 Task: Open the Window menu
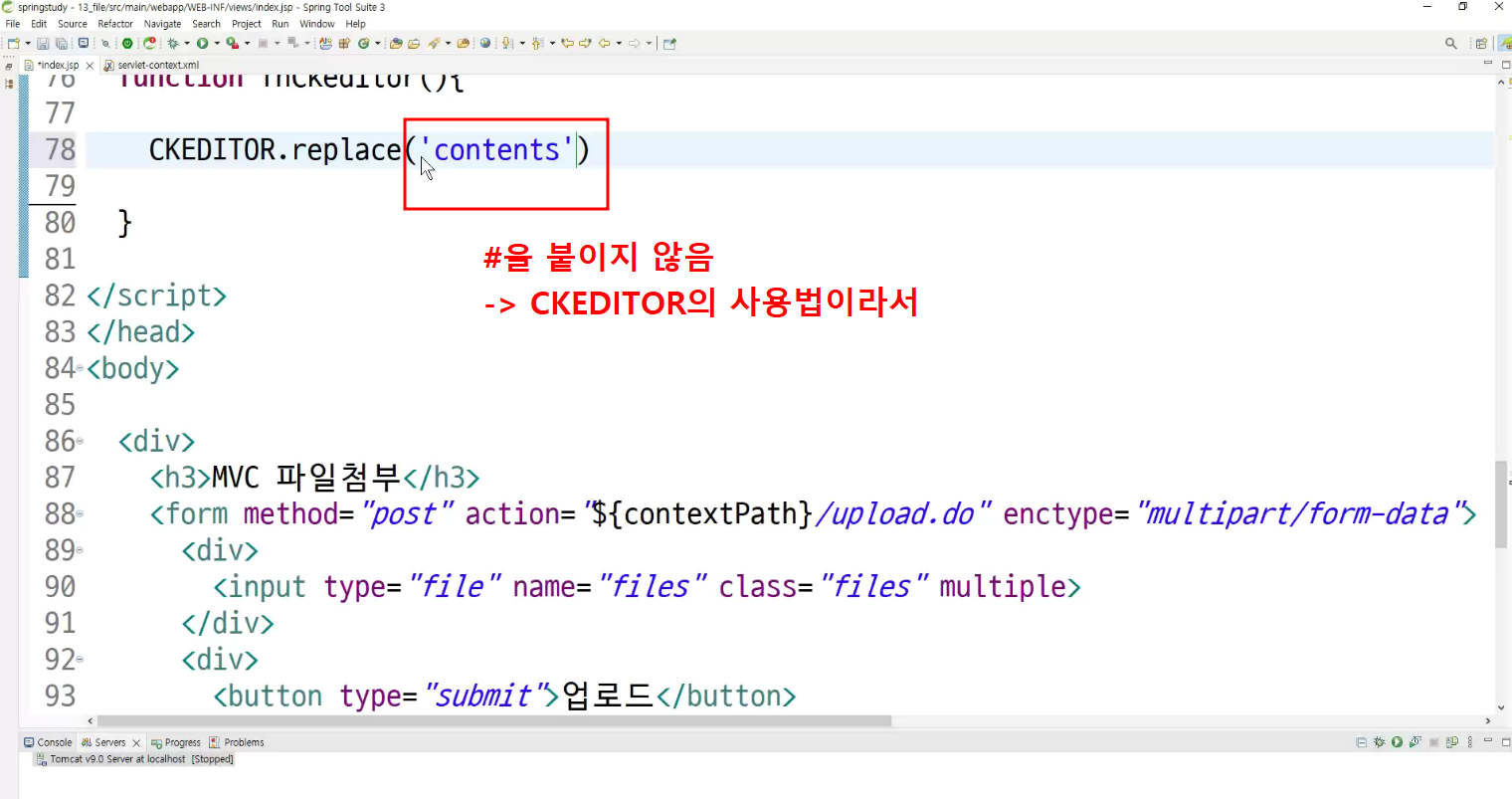click(317, 24)
